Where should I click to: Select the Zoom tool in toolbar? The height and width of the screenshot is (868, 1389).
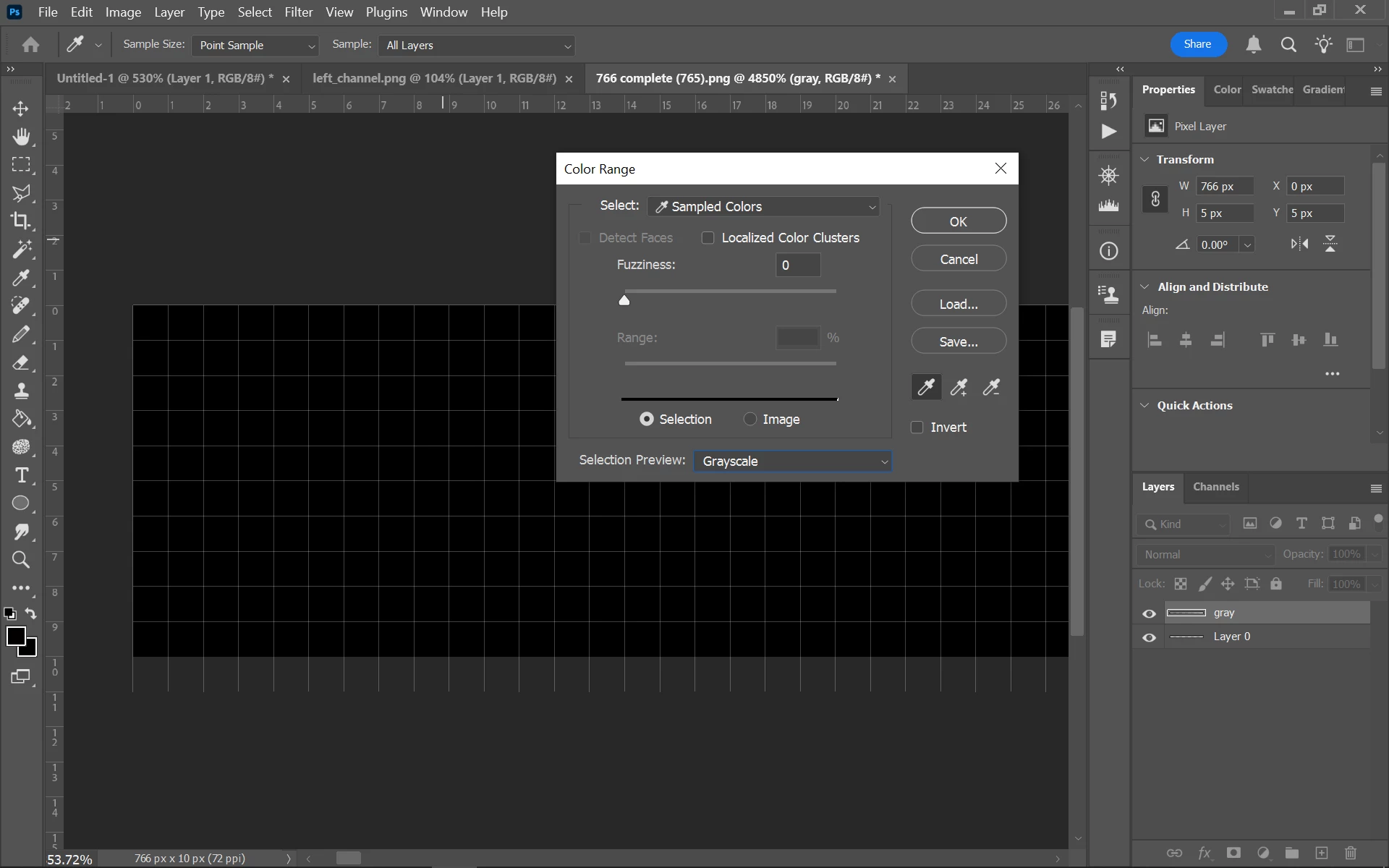(21, 559)
